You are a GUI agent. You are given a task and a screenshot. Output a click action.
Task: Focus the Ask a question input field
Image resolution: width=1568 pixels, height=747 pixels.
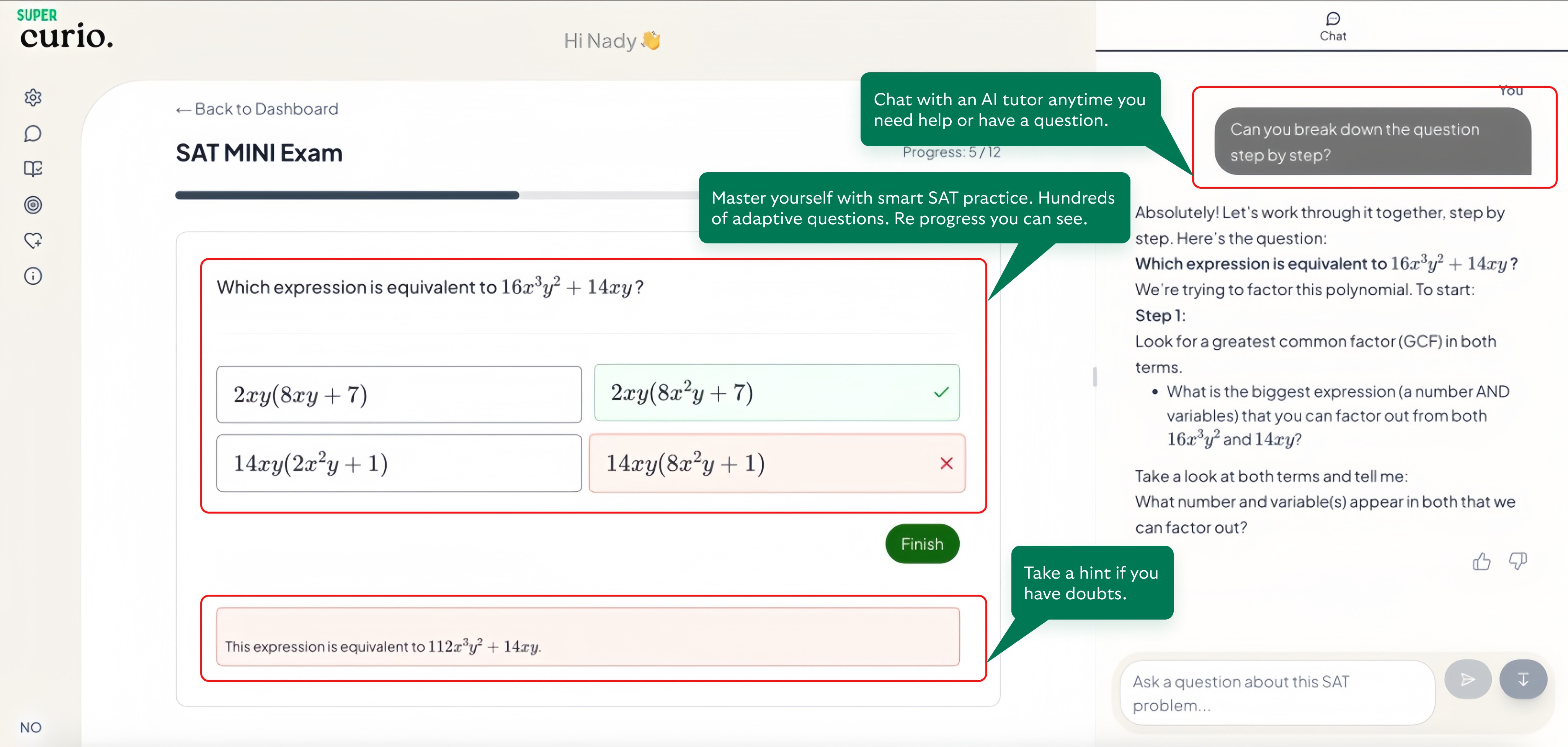[1277, 693]
